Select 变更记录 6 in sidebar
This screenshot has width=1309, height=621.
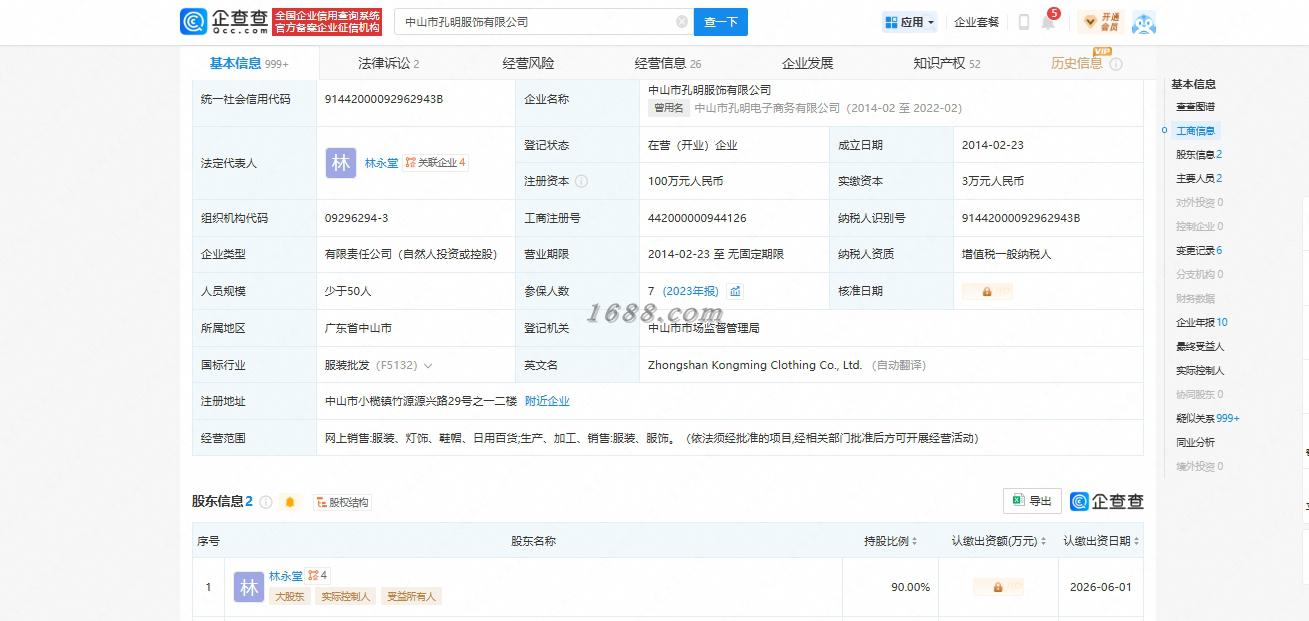point(1199,250)
